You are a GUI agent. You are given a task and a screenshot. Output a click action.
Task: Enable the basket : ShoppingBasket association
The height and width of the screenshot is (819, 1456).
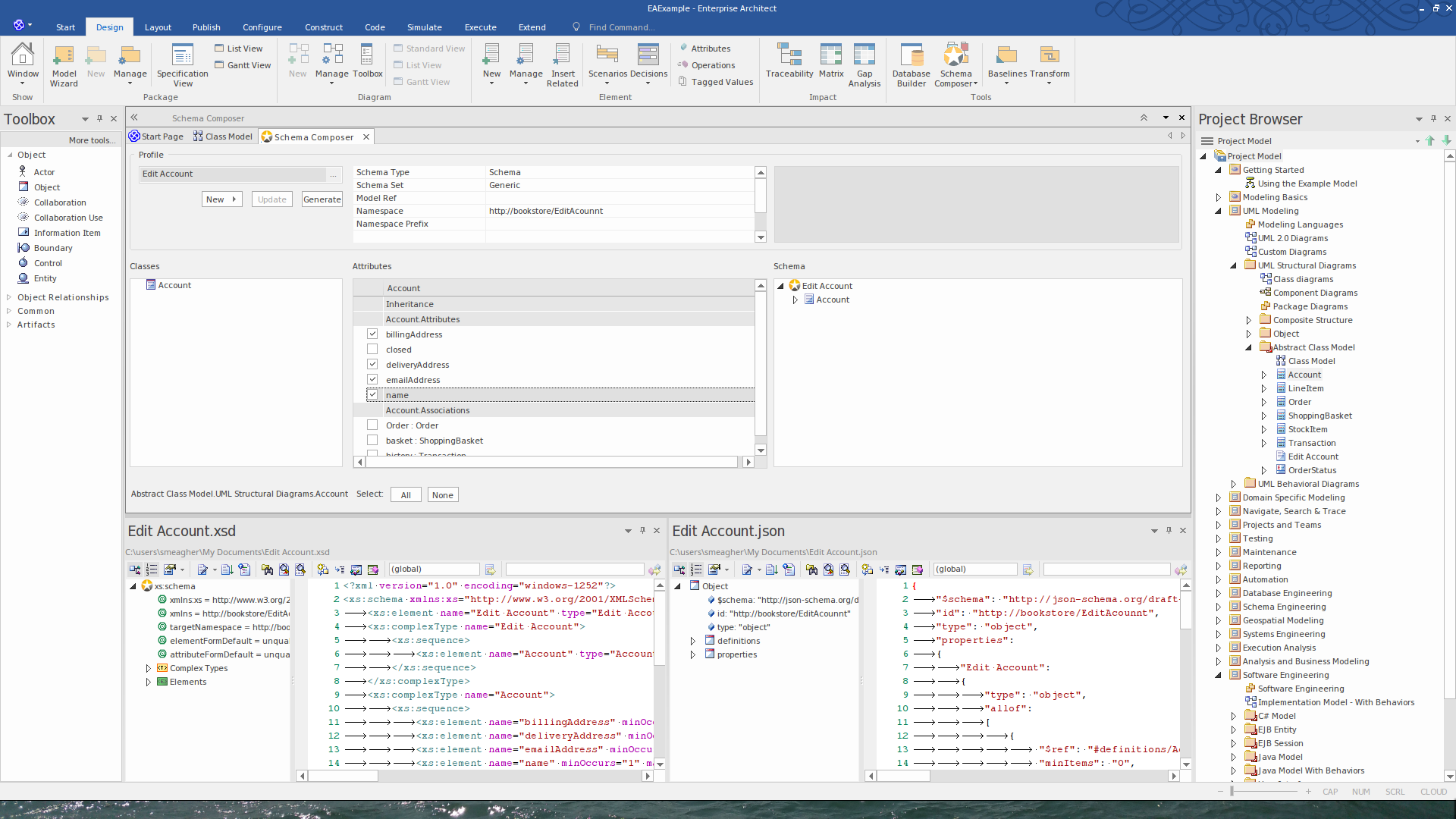coord(372,441)
